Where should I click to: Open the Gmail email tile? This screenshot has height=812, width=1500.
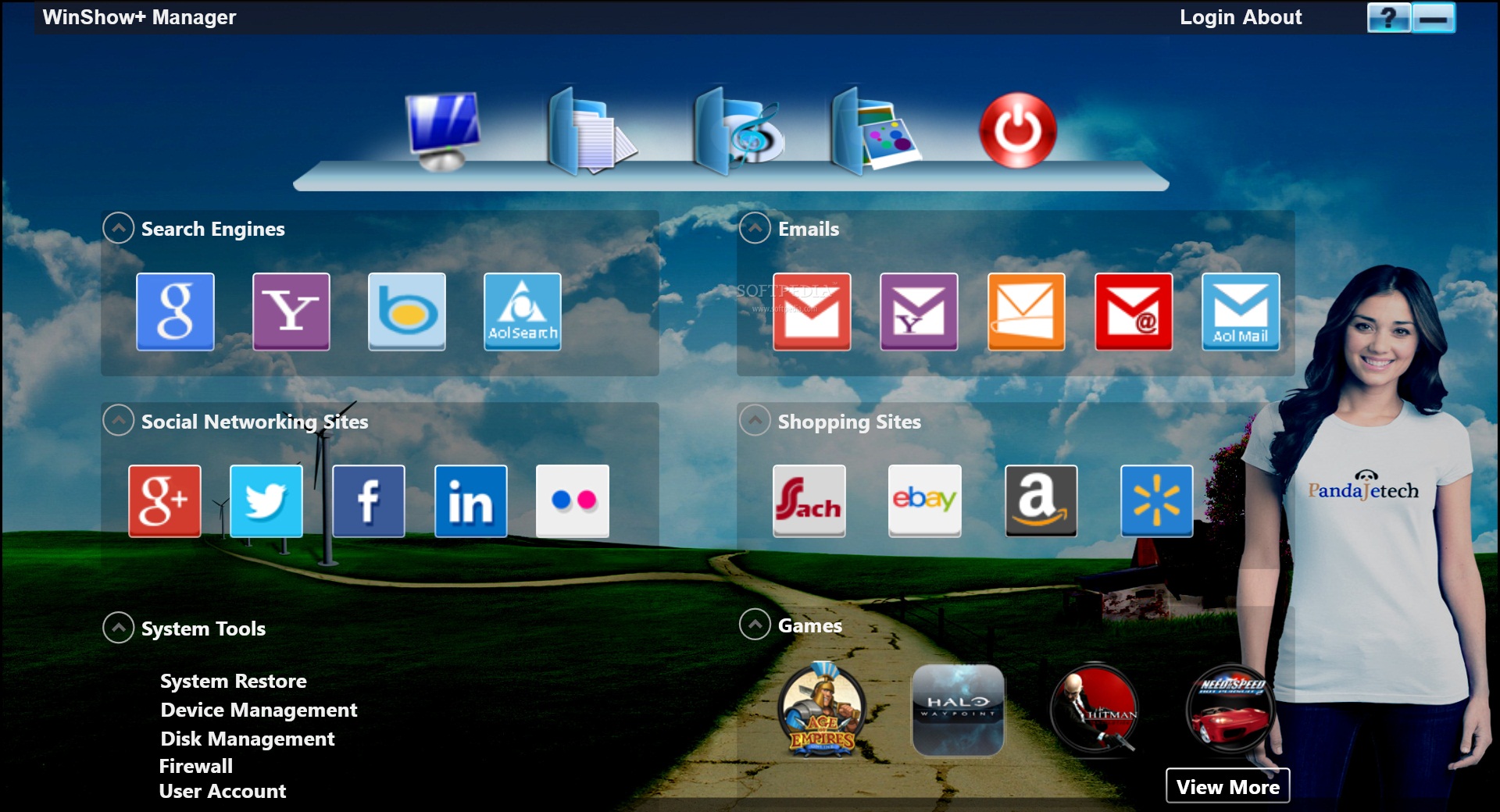click(812, 312)
